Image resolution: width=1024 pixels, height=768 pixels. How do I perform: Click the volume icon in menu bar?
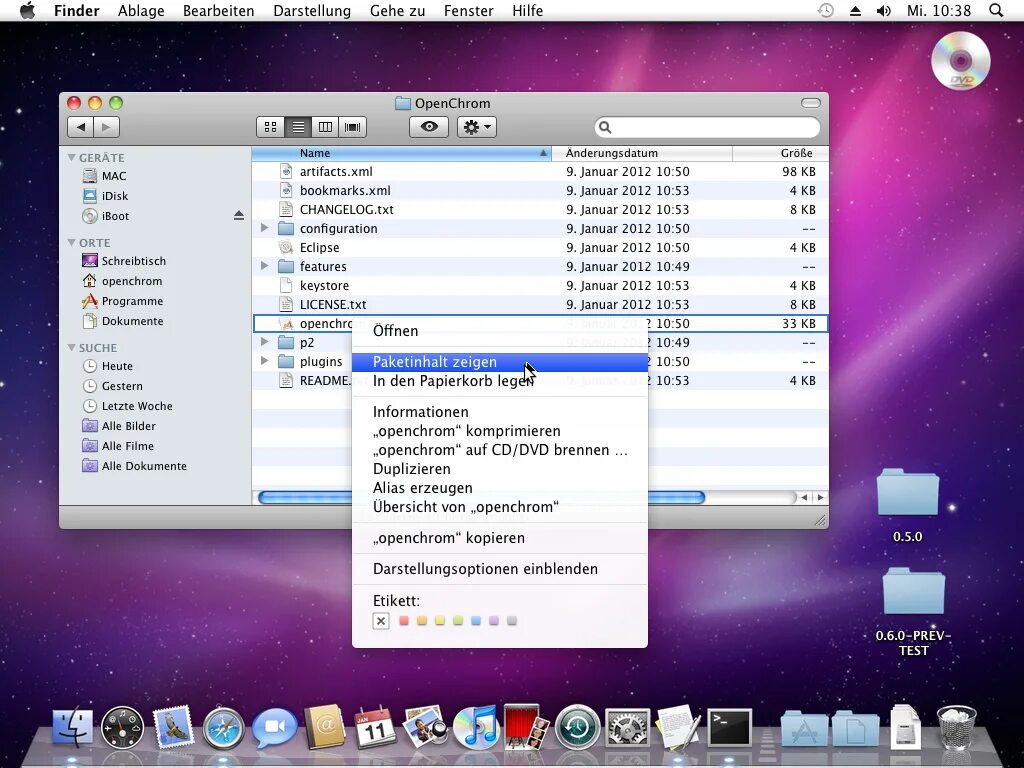[x=884, y=10]
